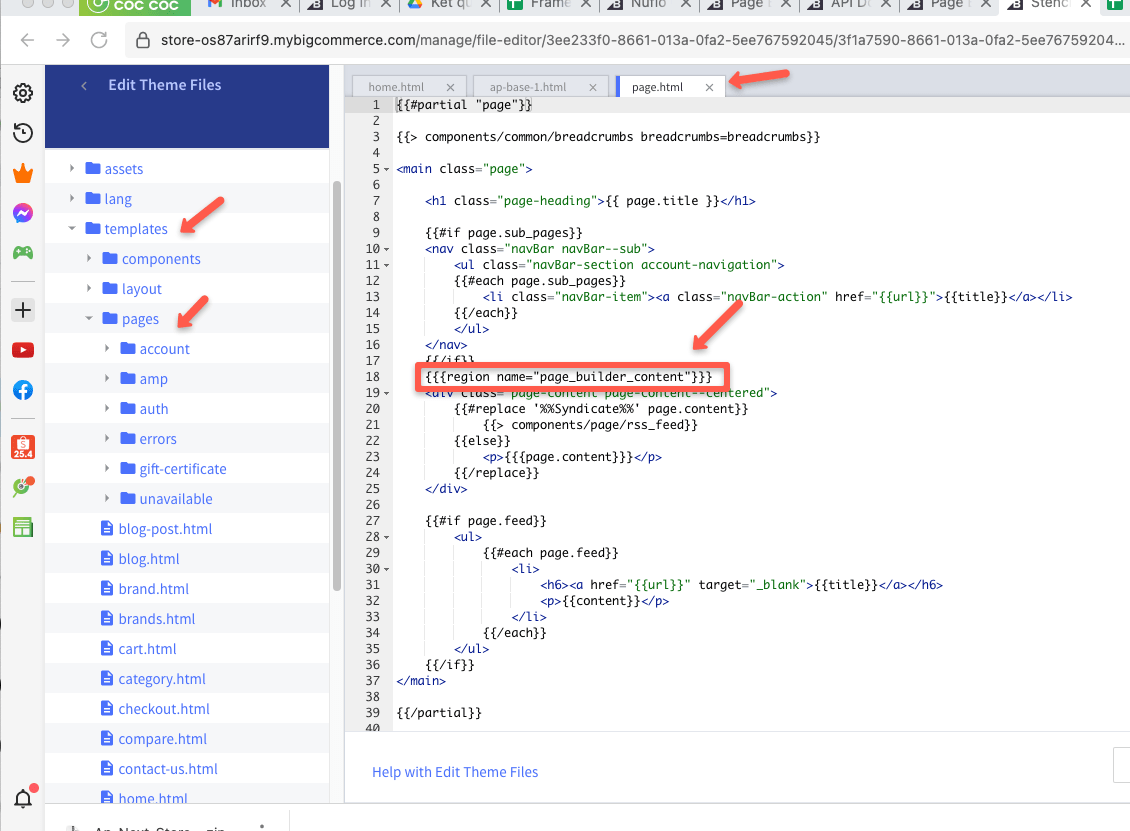Open Help with Edit Theme Files link
The image size is (1130, 831).
(455, 772)
